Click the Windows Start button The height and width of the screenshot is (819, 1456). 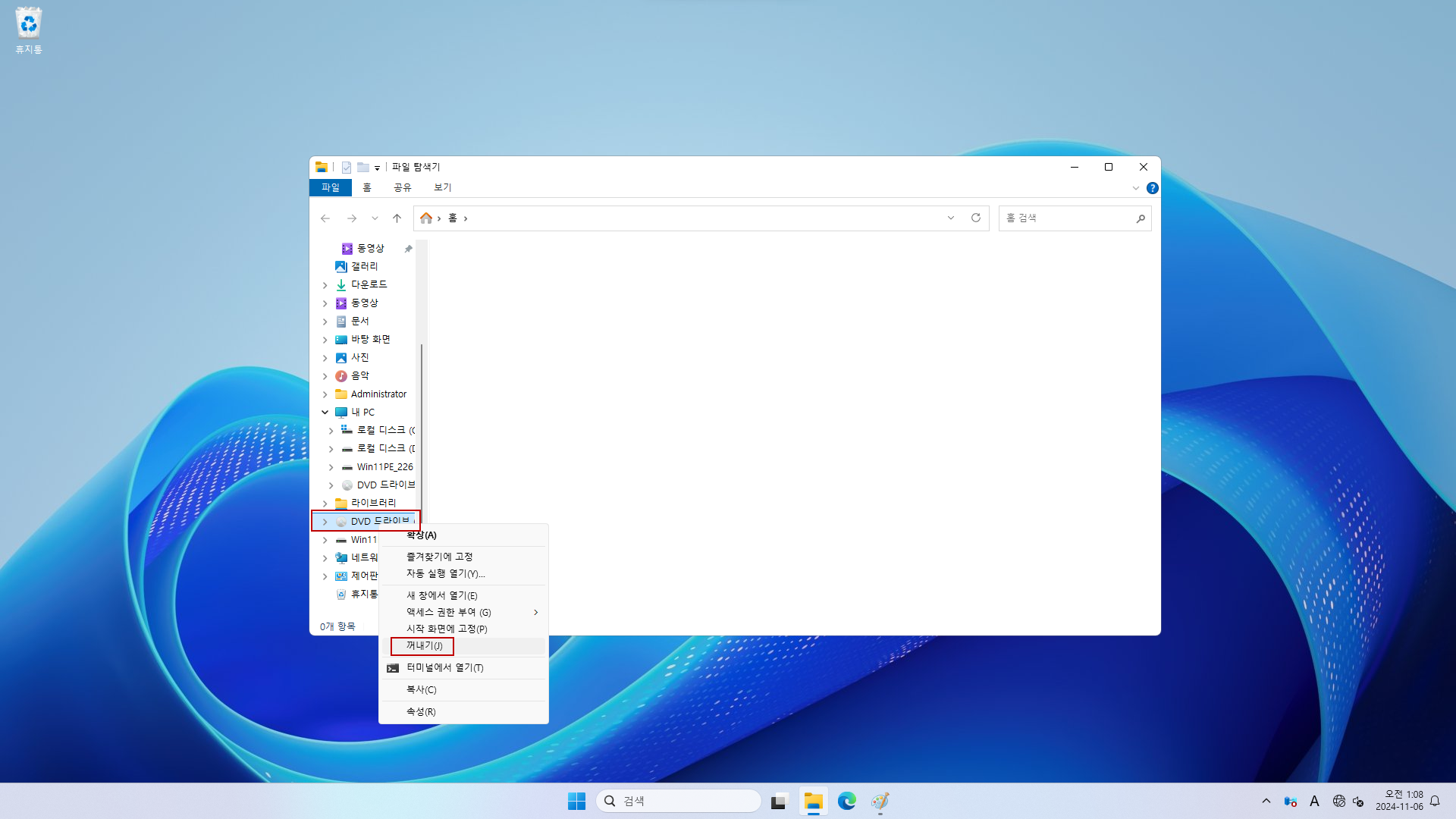coord(576,801)
